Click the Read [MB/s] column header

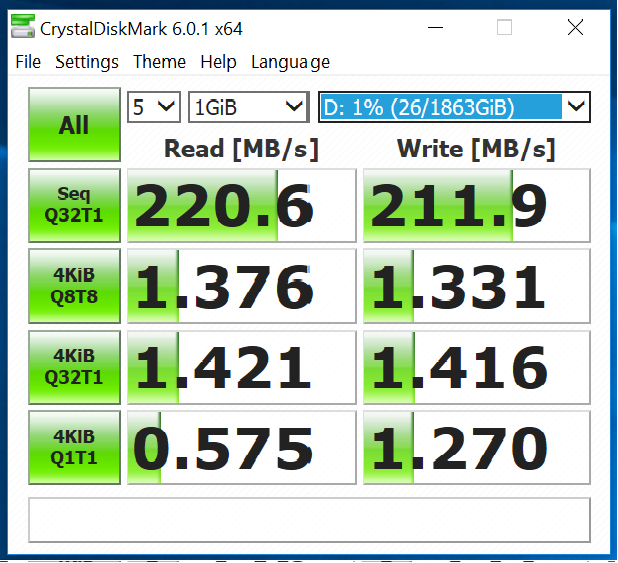(x=241, y=149)
